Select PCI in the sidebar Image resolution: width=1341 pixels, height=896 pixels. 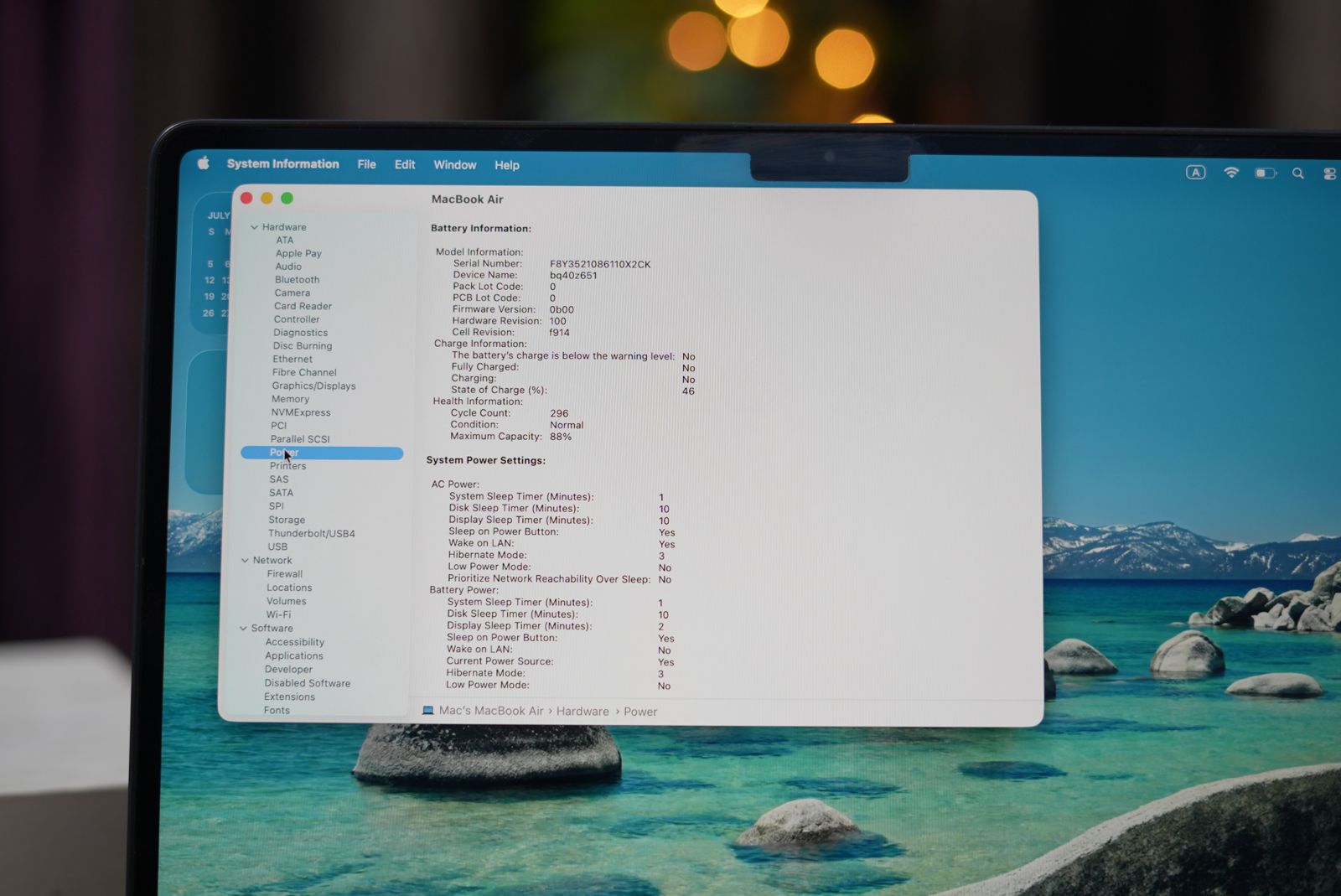click(x=278, y=426)
